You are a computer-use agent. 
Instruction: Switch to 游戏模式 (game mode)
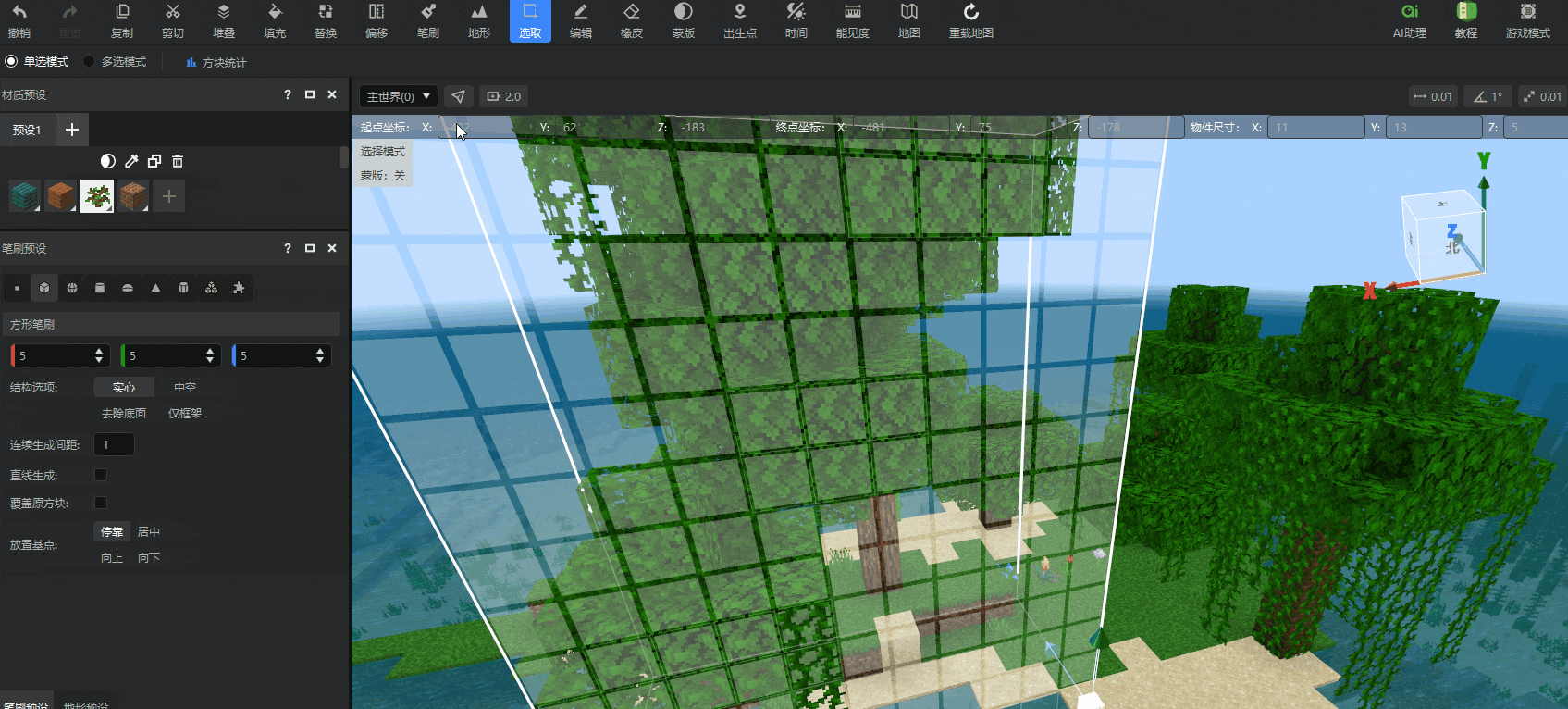[x=1528, y=21]
